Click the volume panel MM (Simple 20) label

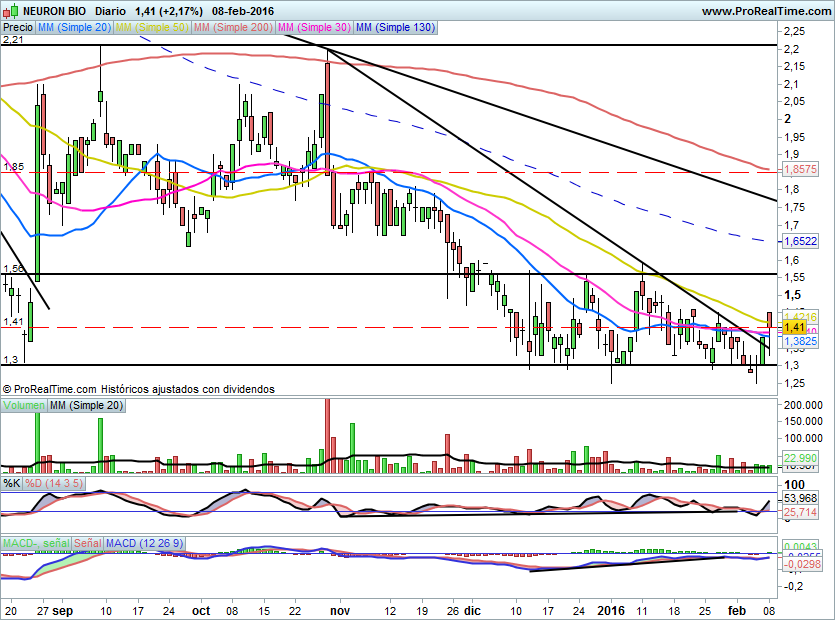tap(88, 405)
